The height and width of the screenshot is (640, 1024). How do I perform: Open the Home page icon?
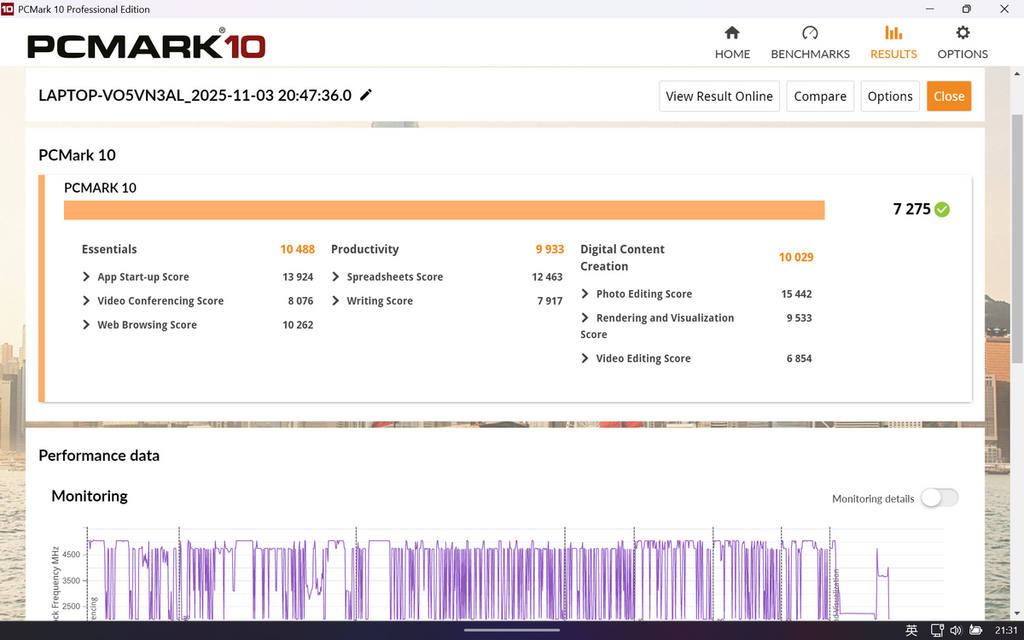tap(732, 33)
